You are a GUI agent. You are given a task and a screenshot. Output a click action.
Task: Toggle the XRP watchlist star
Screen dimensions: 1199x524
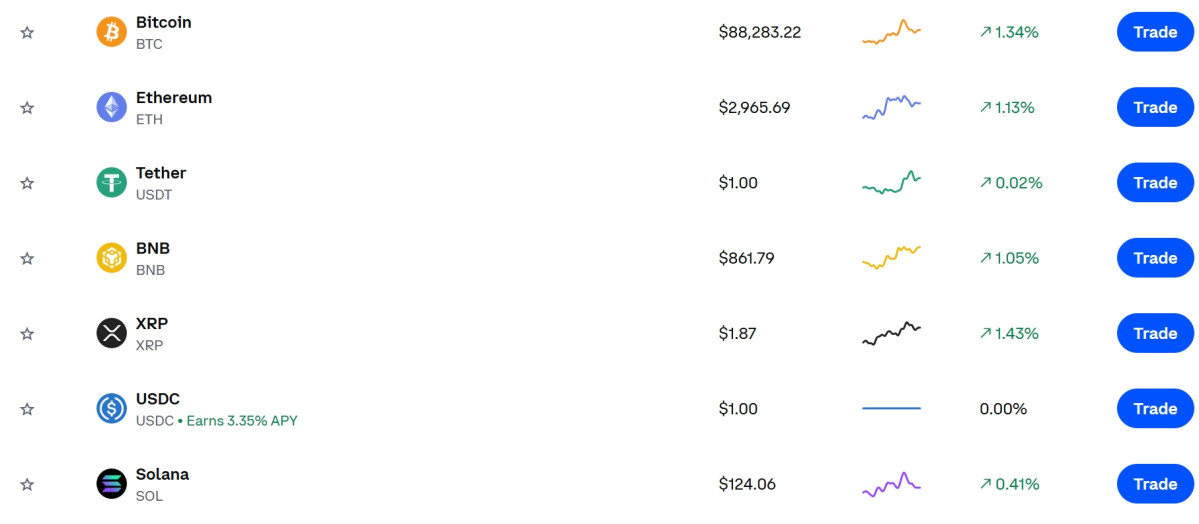pyautogui.click(x=27, y=333)
